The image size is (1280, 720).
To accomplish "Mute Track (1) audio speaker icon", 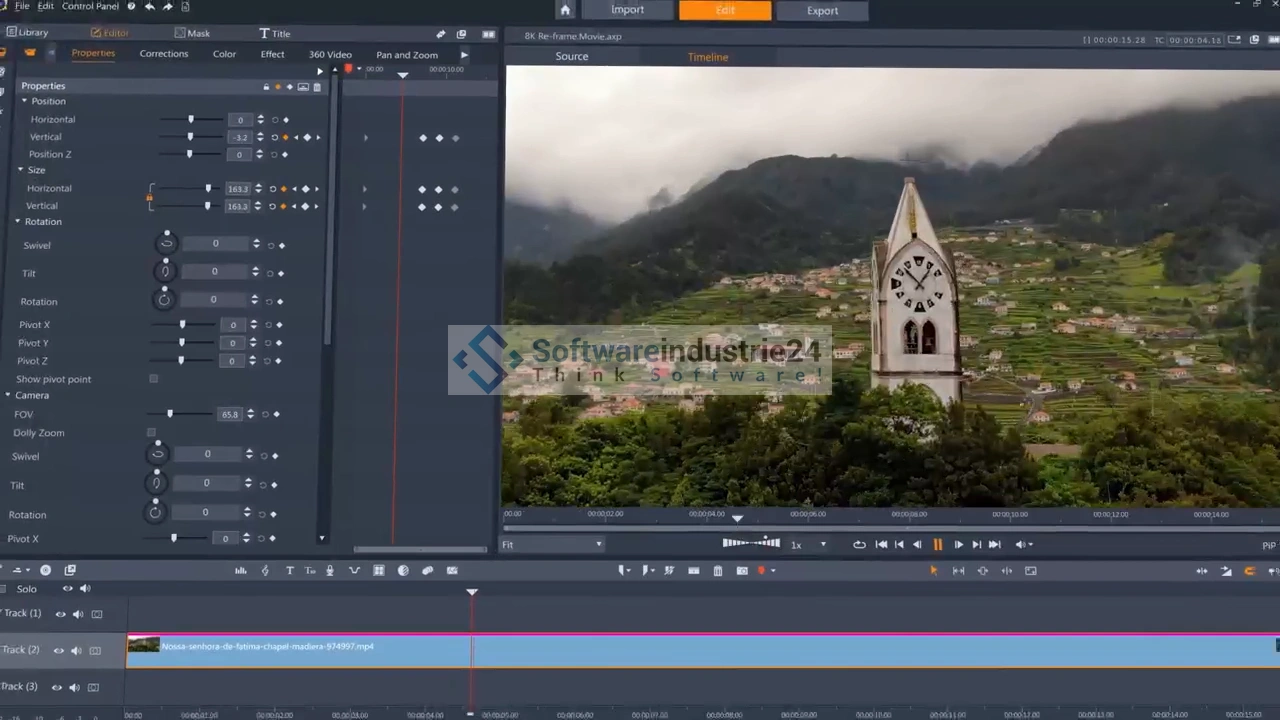I will click(78, 614).
